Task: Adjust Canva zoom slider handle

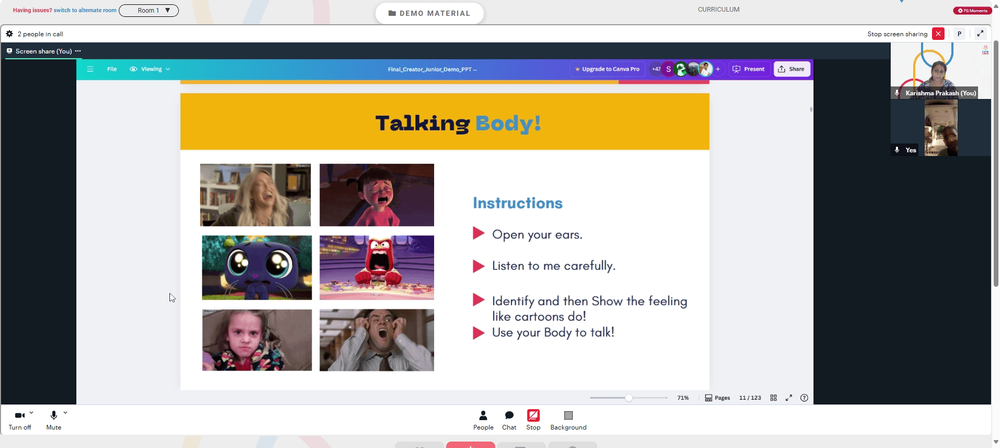Action: tap(629, 398)
